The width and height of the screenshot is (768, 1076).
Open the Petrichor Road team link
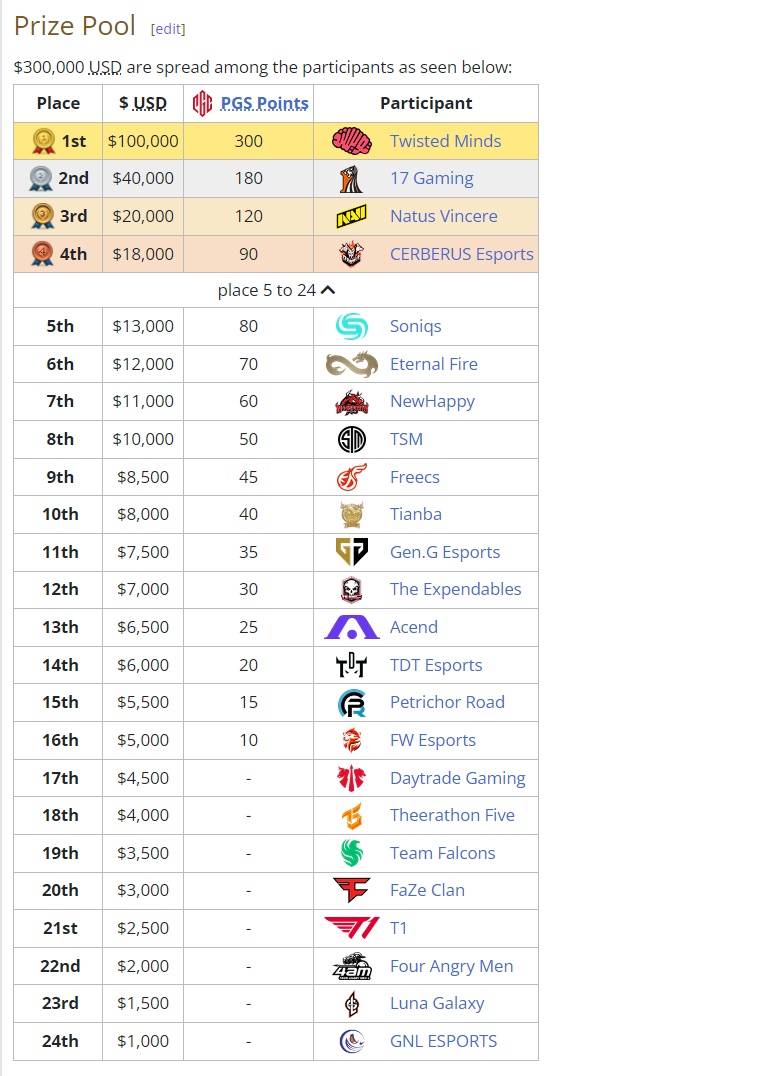[447, 702]
